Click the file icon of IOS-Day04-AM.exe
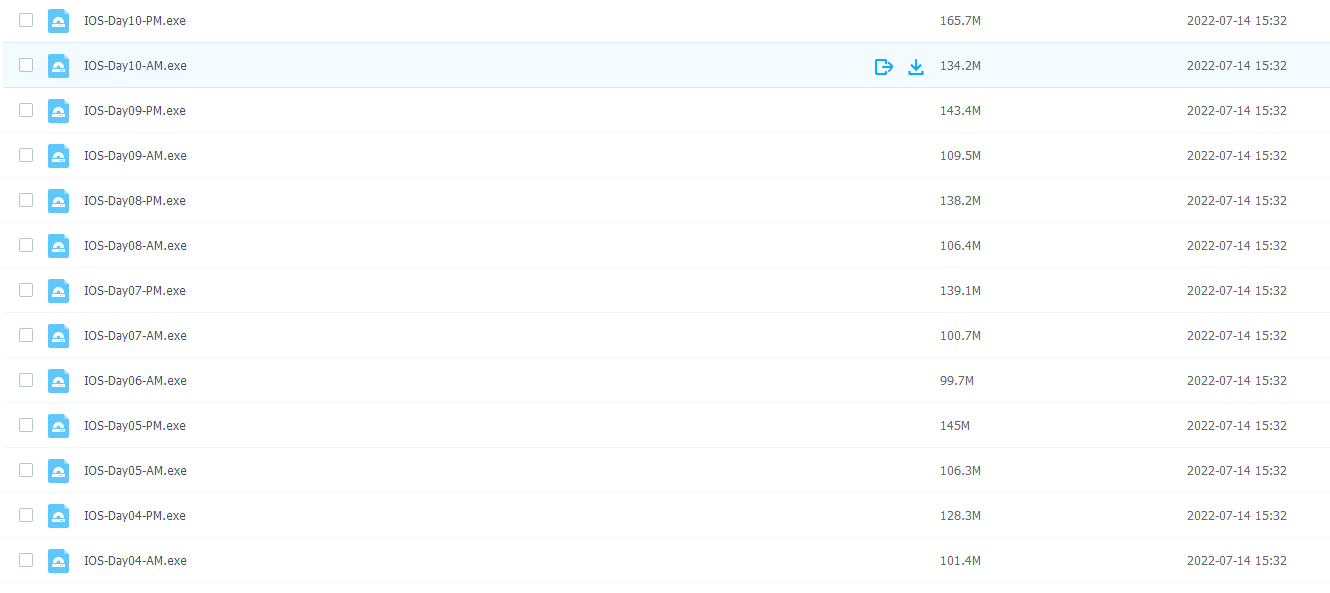The width and height of the screenshot is (1330, 593). pos(59,561)
